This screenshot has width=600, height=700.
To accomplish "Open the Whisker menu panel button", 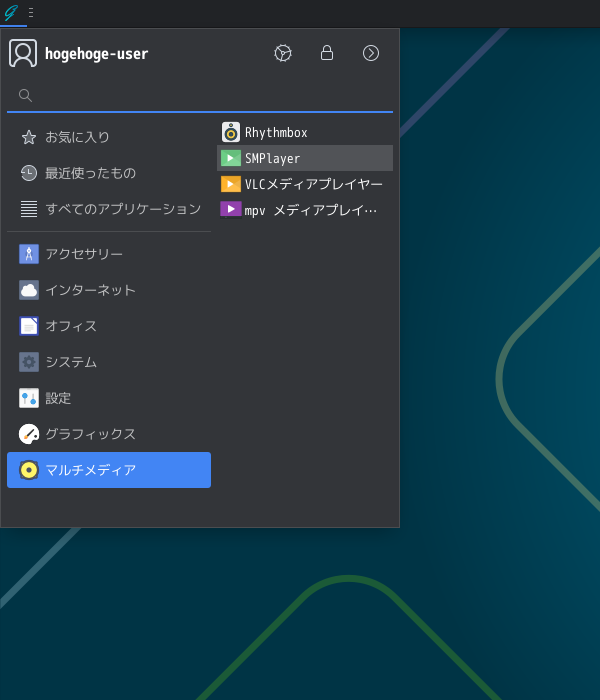I will (12, 12).
